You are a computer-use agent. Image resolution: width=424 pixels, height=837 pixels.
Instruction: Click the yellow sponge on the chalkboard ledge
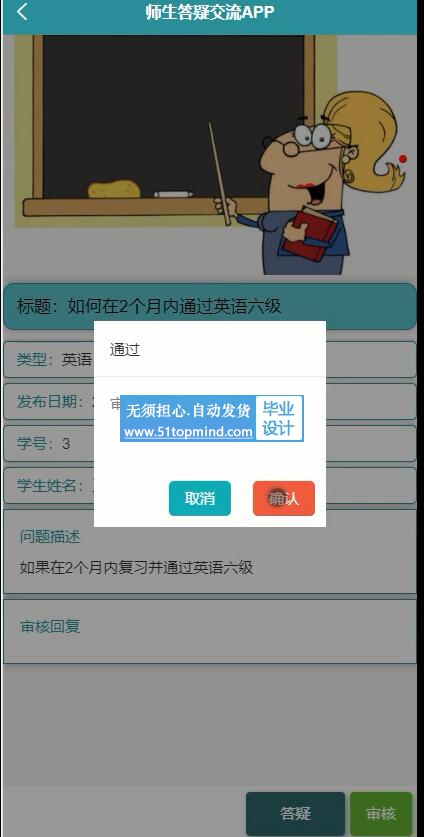coord(114,189)
